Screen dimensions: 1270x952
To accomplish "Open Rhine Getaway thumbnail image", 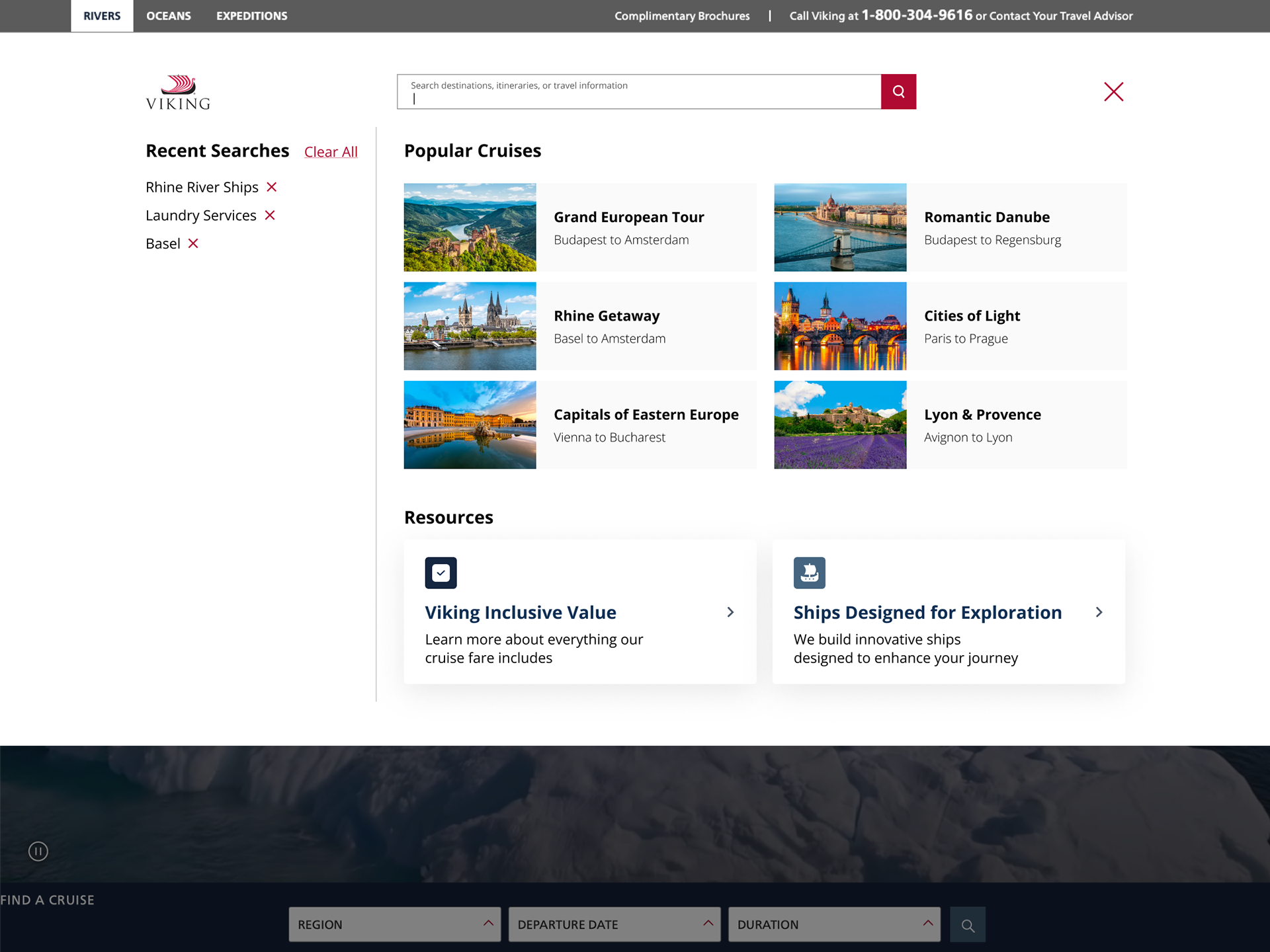I will (x=470, y=326).
